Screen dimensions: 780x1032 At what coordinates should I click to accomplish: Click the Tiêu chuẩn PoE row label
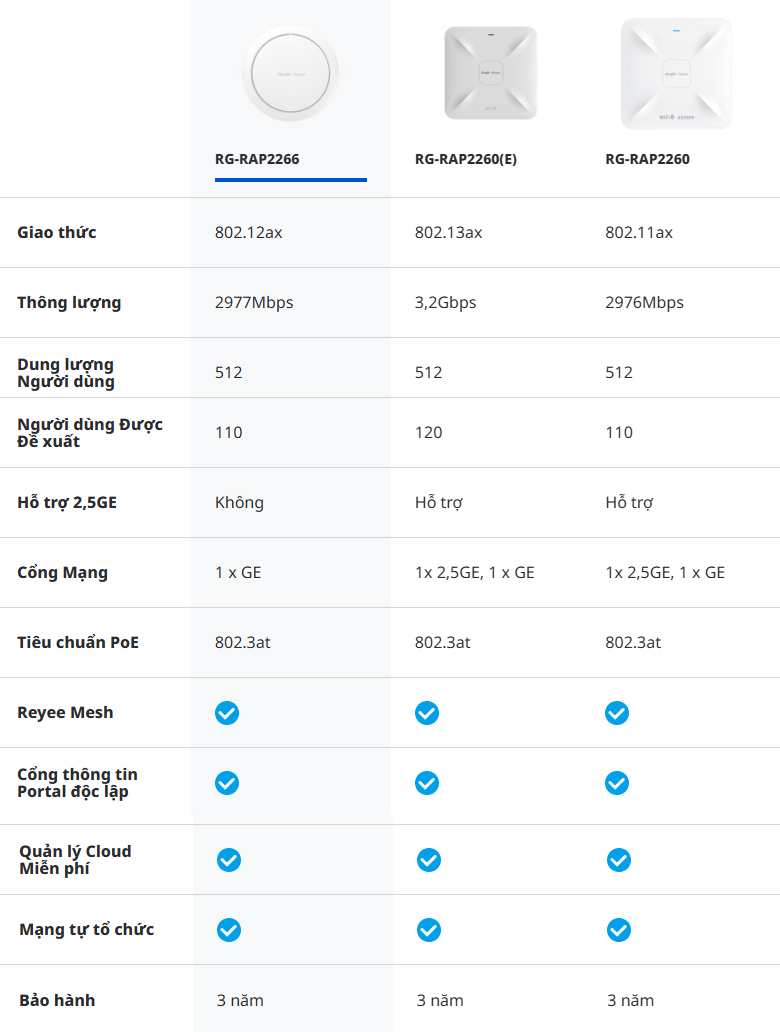(78, 642)
